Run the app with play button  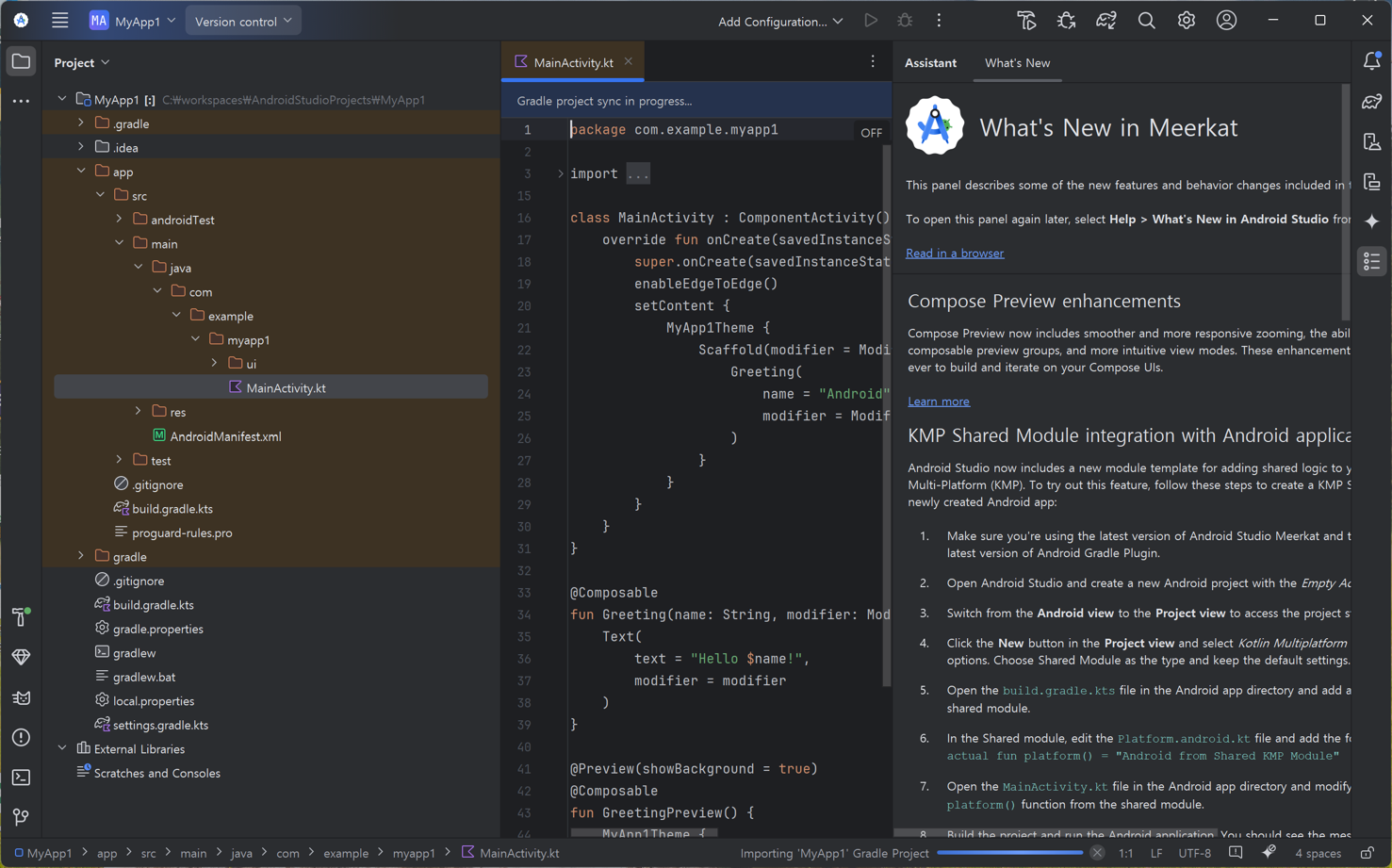(871, 21)
